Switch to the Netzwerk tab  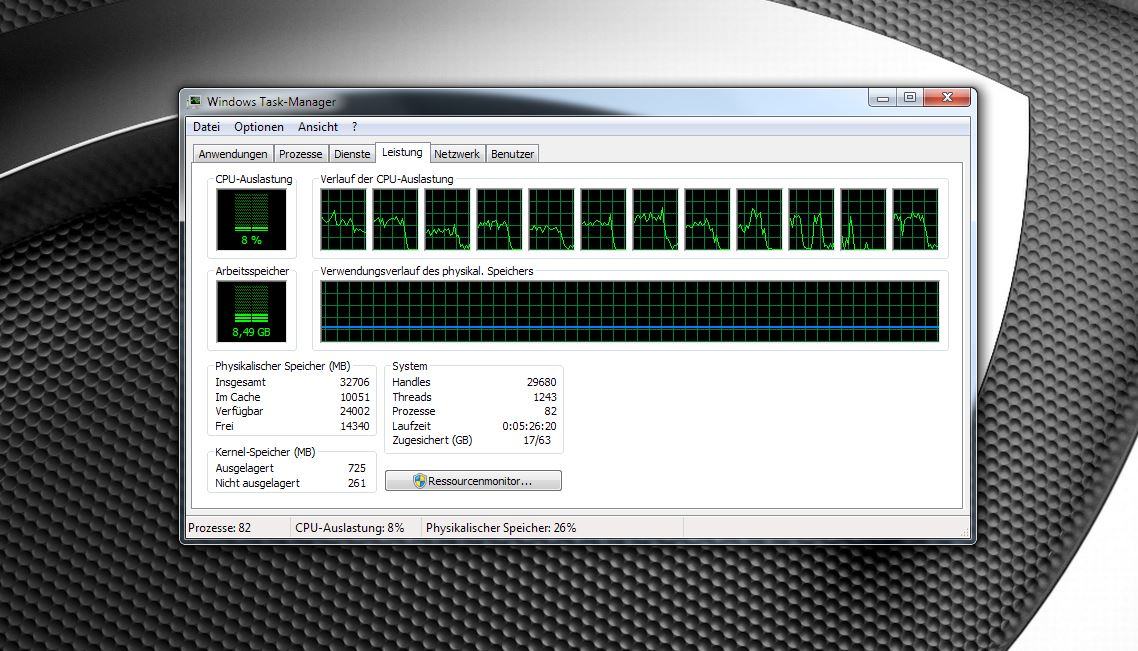pos(457,154)
